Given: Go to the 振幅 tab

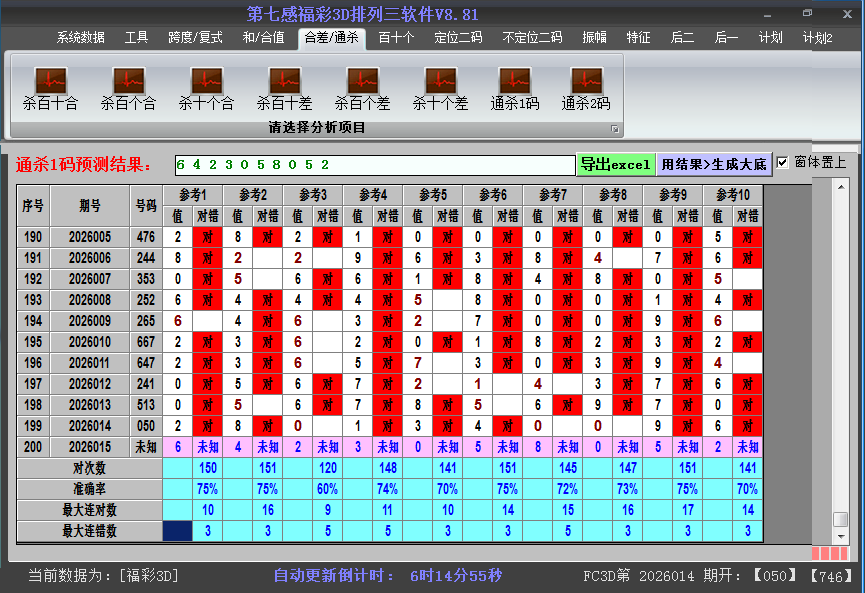Looking at the screenshot, I should [595, 38].
